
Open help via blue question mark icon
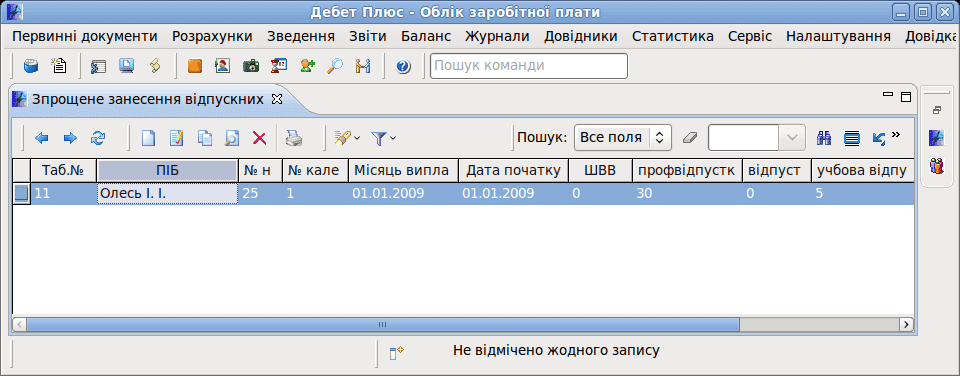[x=403, y=66]
